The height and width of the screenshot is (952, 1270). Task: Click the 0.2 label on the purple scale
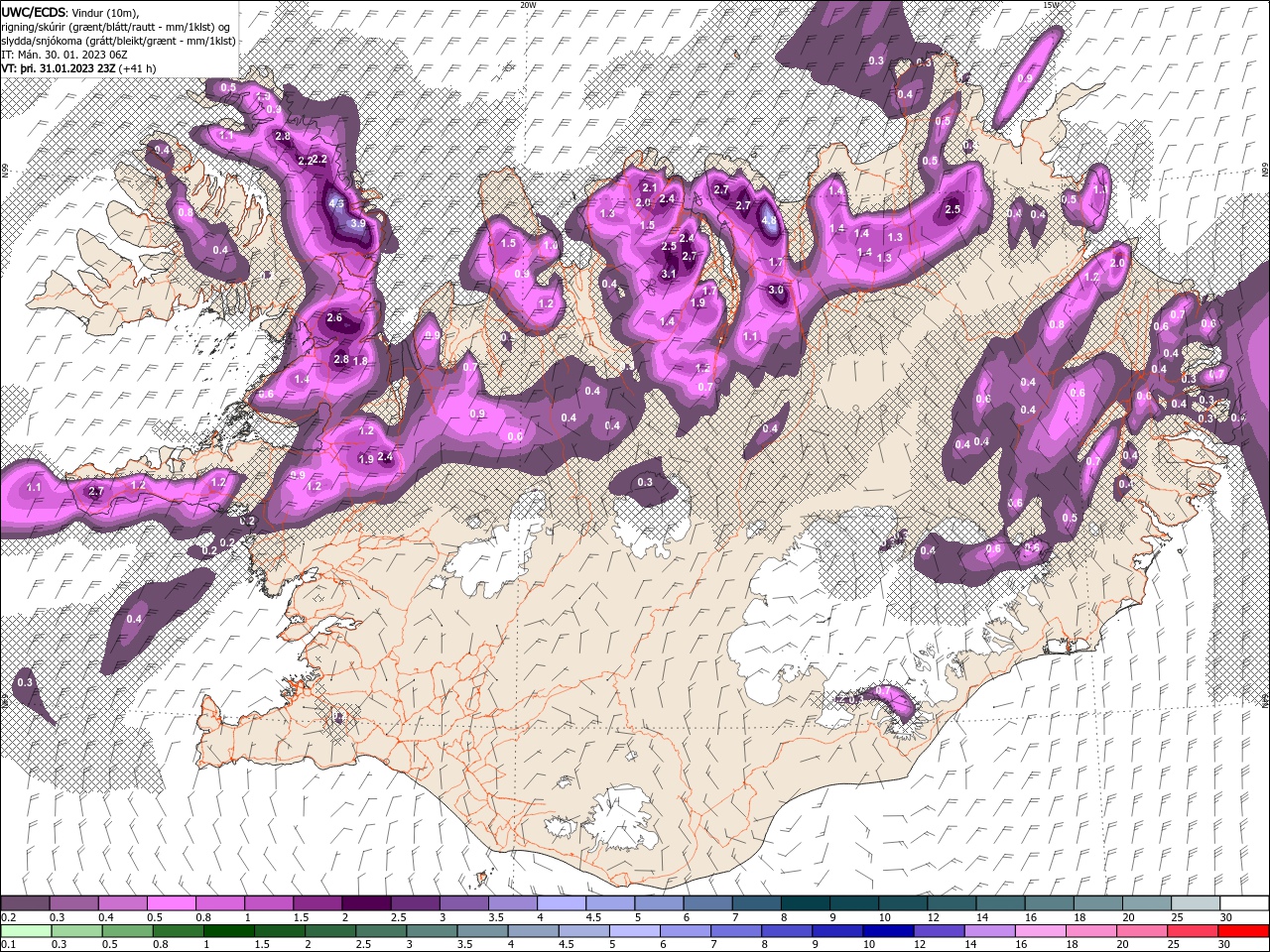(8, 917)
